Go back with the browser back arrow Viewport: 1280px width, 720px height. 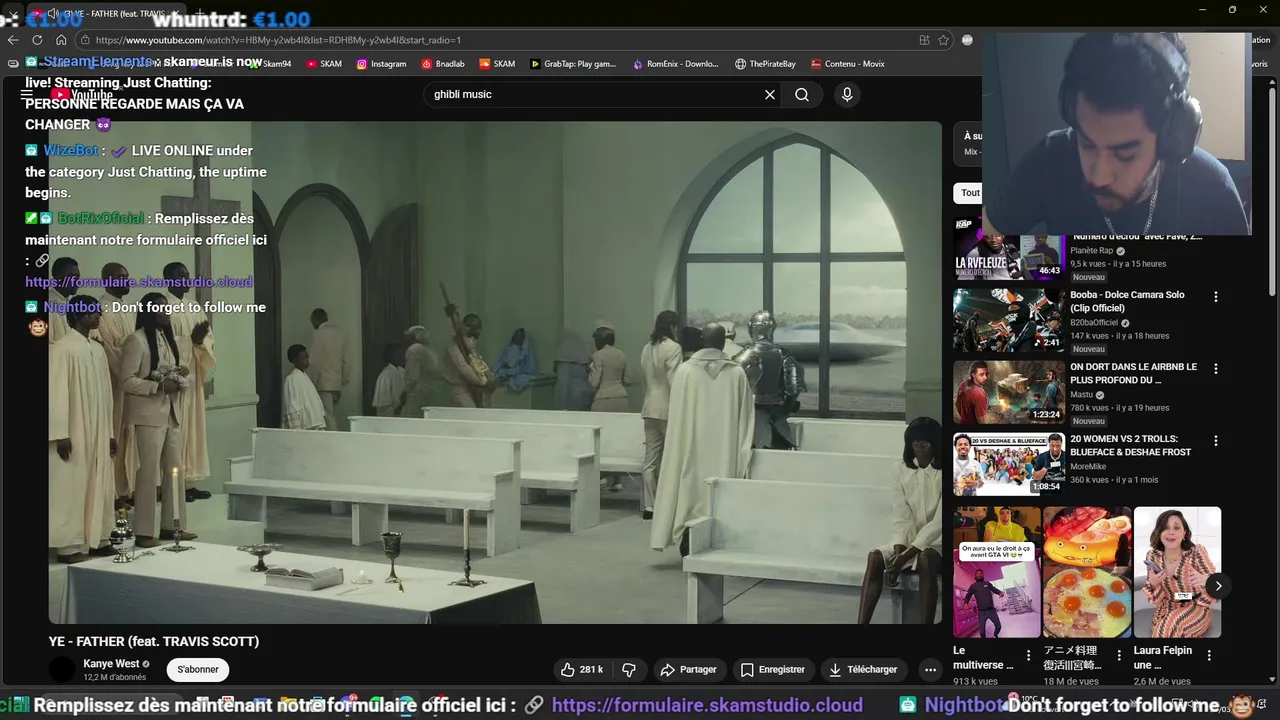point(13,40)
